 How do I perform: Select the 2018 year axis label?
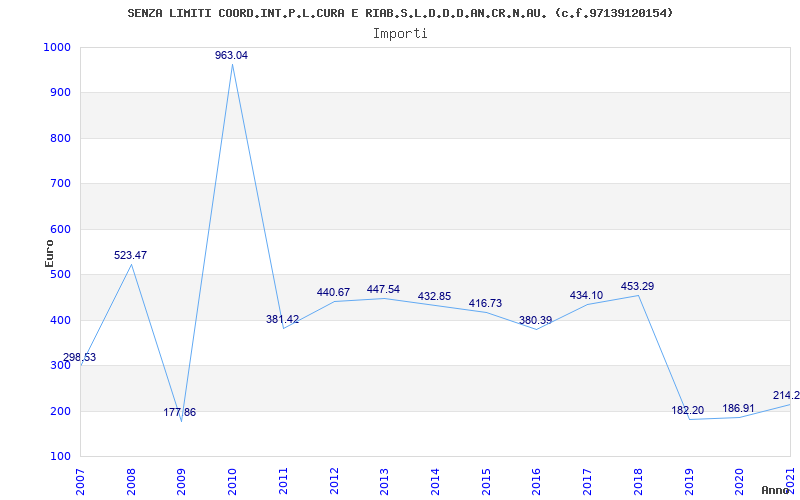(x=638, y=478)
